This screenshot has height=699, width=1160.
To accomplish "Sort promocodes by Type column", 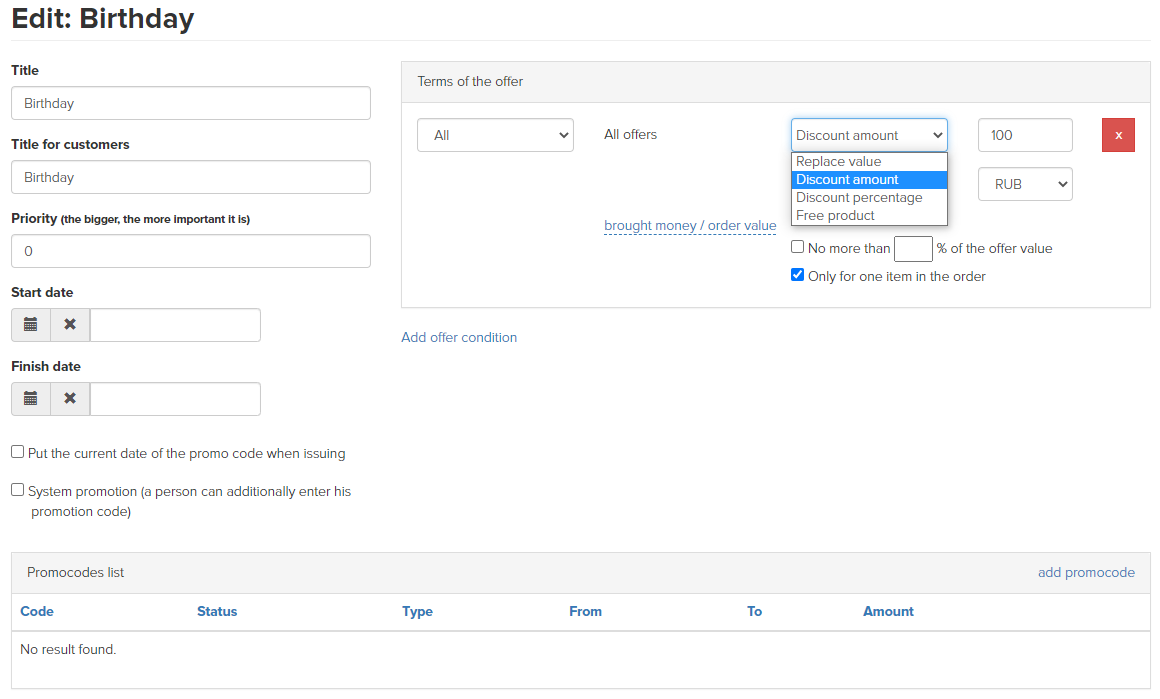I will (x=417, y=612).
